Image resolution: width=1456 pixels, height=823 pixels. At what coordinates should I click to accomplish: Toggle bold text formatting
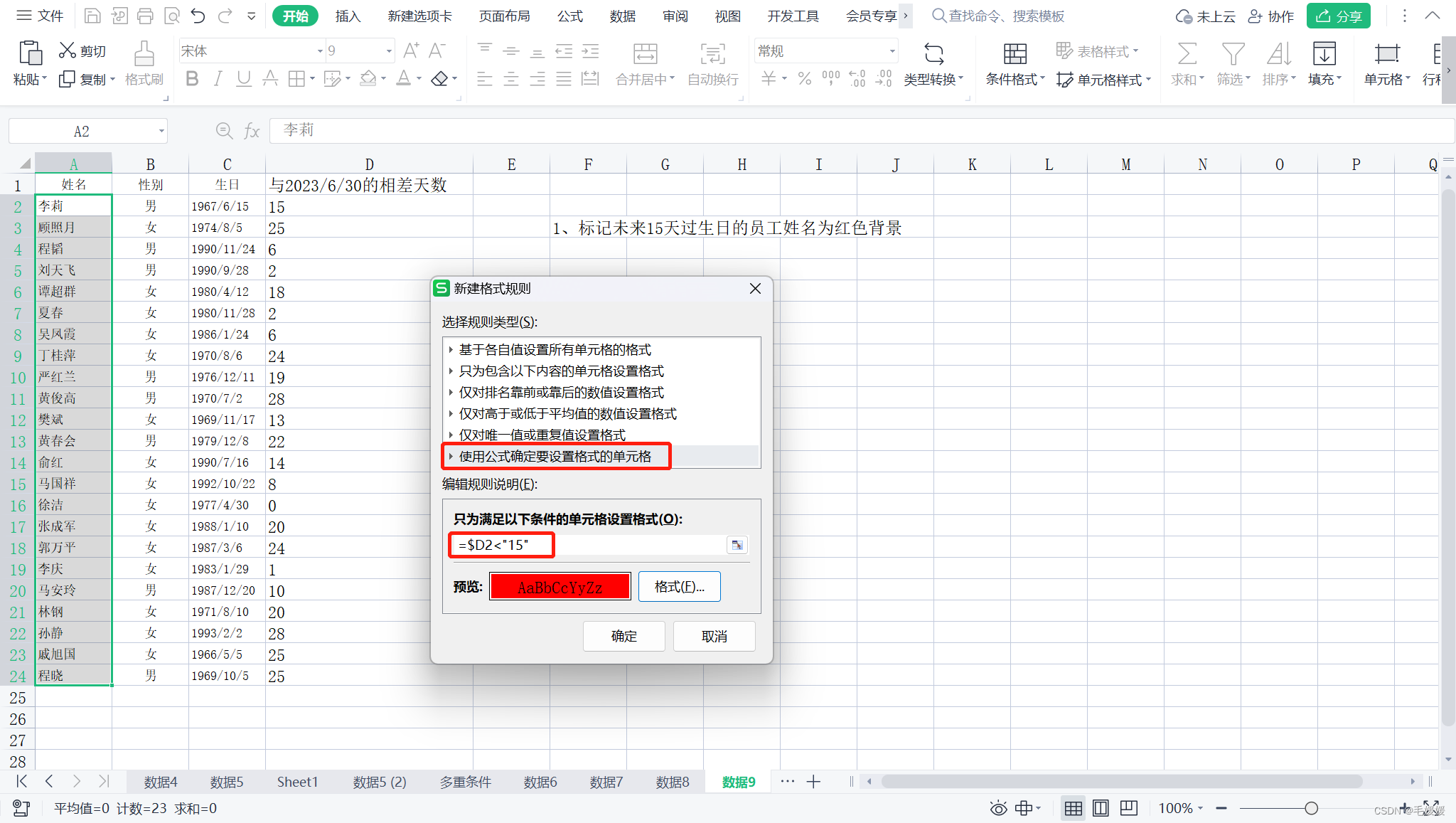tap(191, 79)
